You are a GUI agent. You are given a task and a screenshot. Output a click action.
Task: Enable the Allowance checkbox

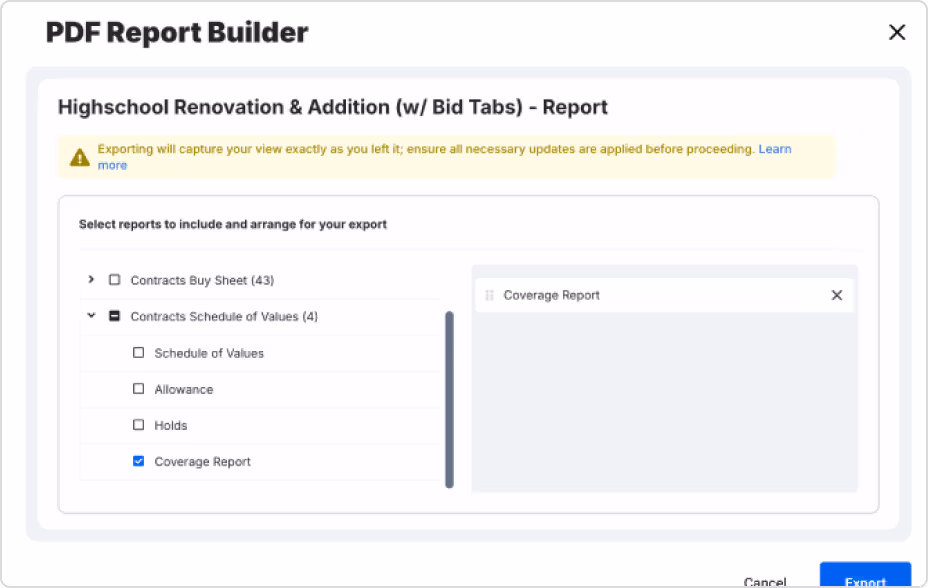pyautogui.click(x=138, y=389)
